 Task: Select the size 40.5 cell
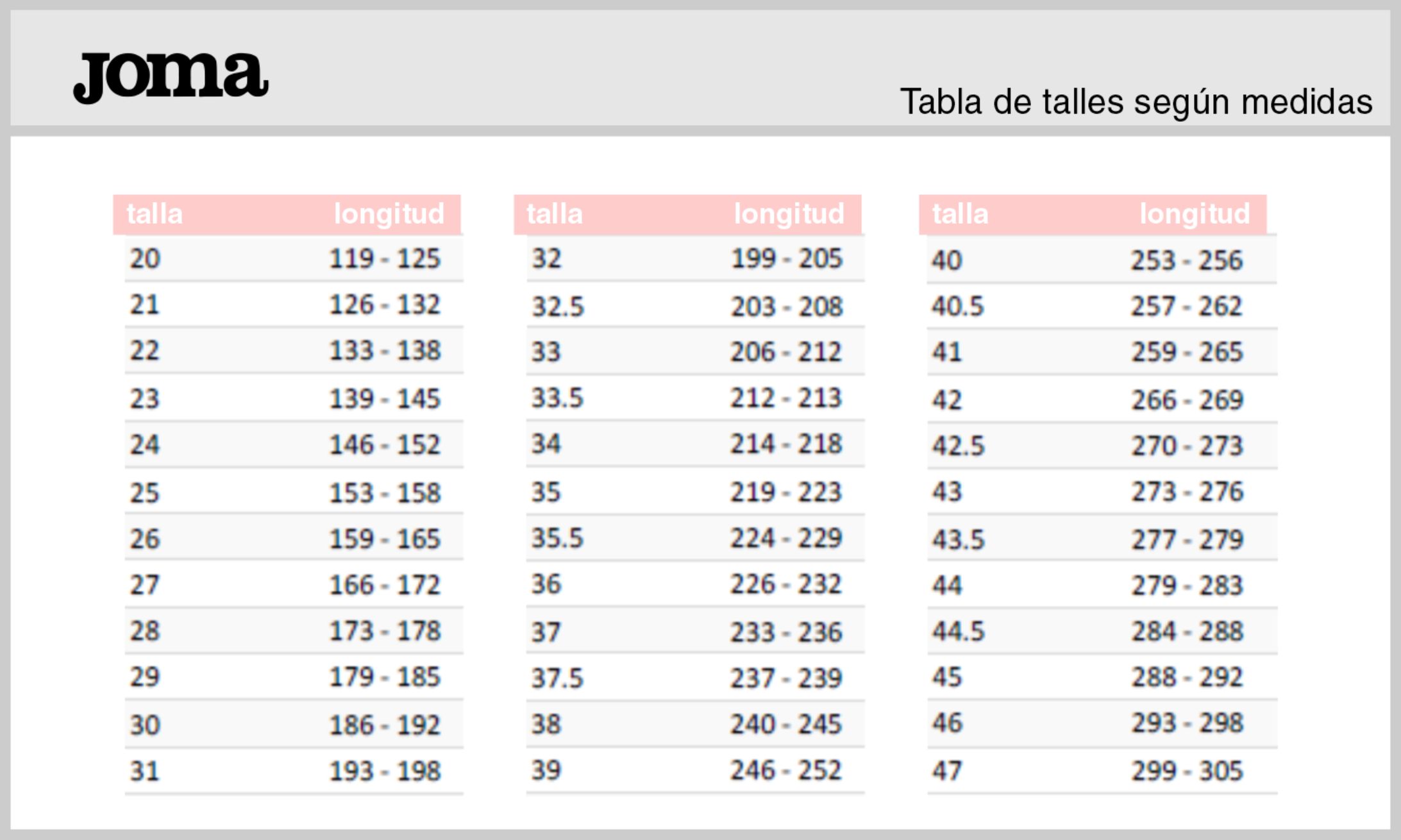958,306
